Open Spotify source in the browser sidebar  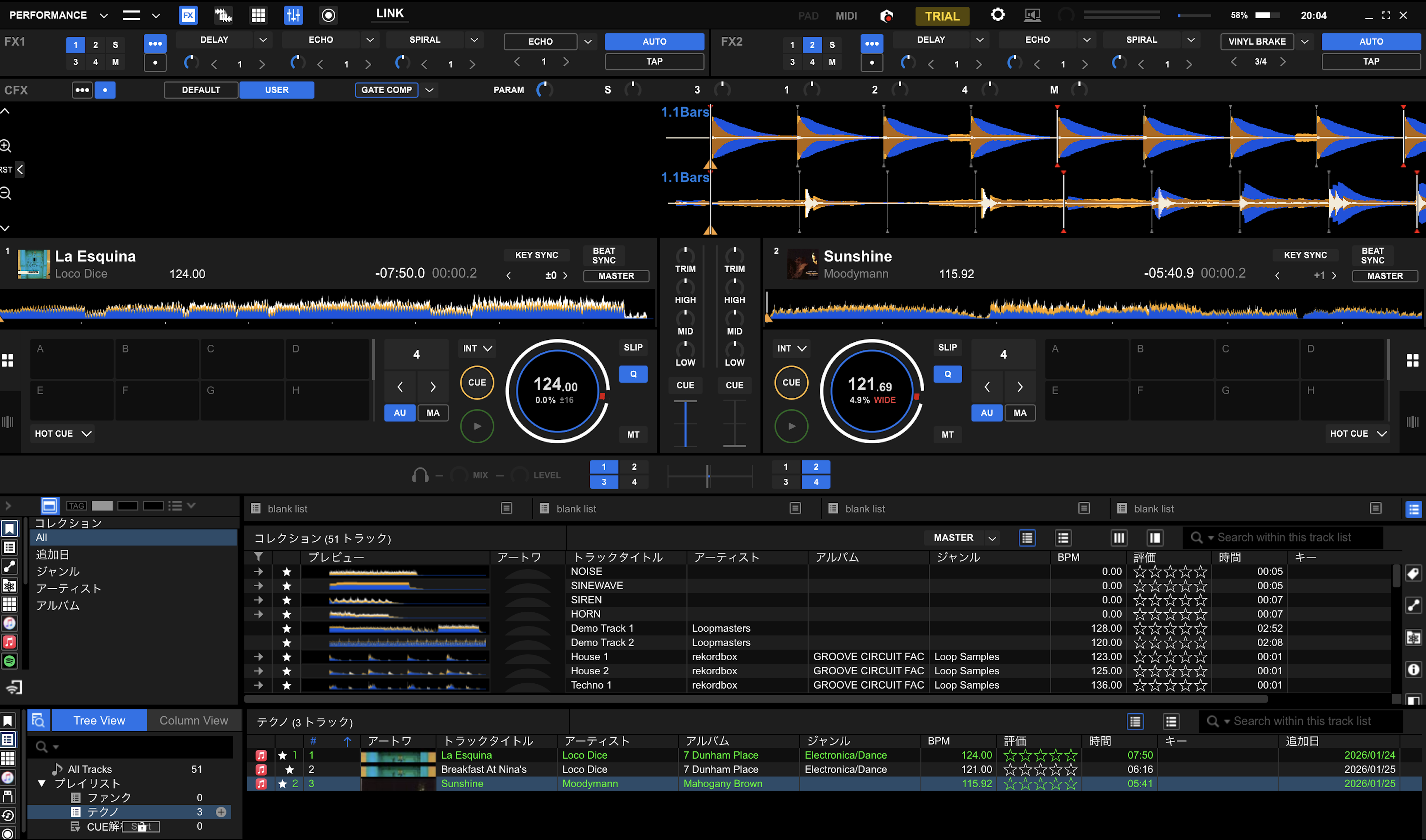coord(10,661)
